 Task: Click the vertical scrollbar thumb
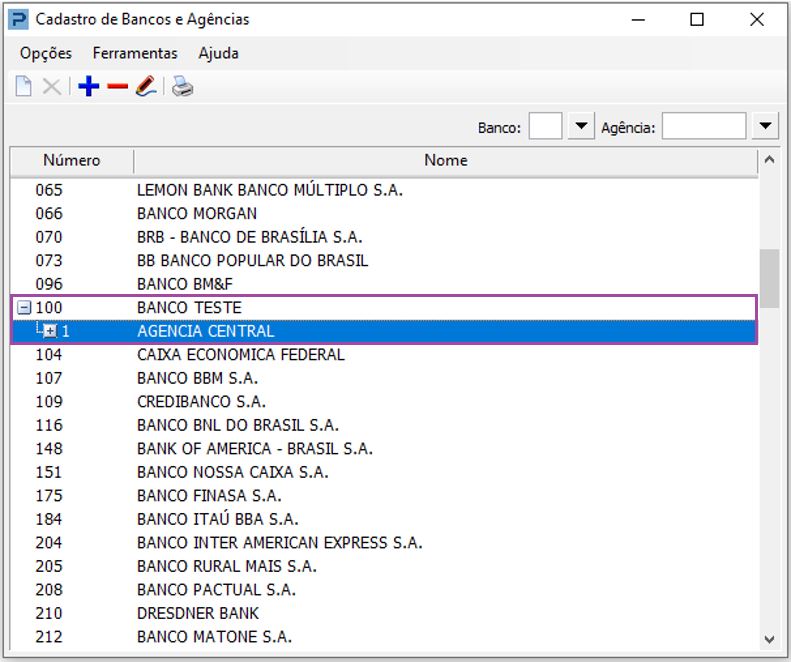pyautogui.click(x=769, y=278)
